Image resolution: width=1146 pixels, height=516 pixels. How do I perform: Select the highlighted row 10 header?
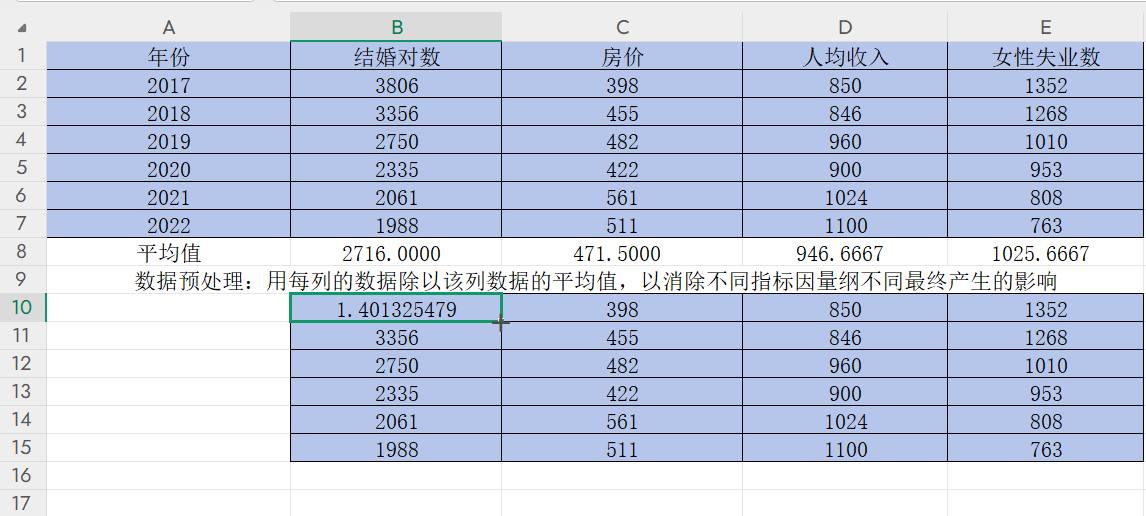(23, 307)
